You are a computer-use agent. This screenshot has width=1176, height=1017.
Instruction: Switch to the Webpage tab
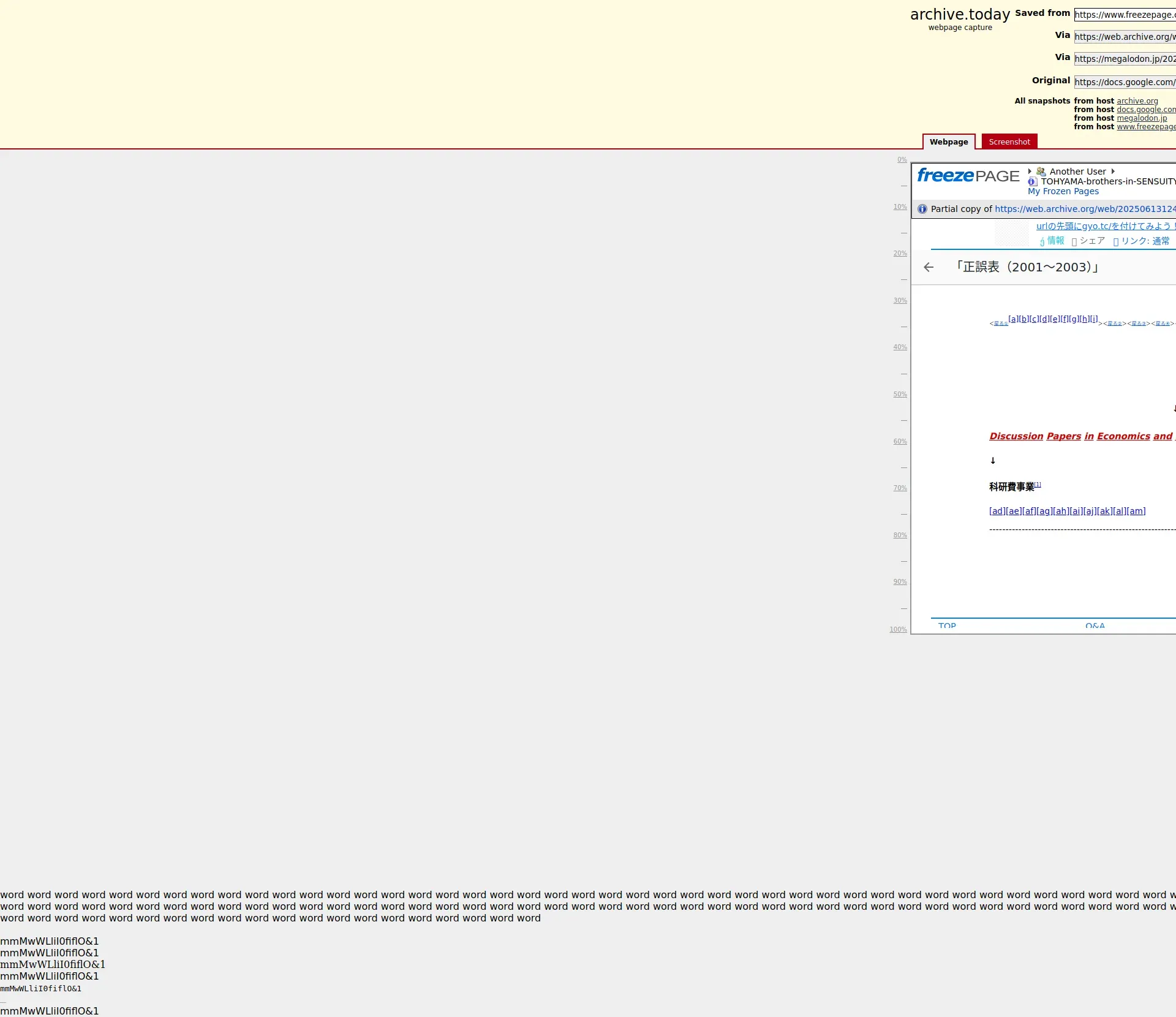tap(948, 142)
